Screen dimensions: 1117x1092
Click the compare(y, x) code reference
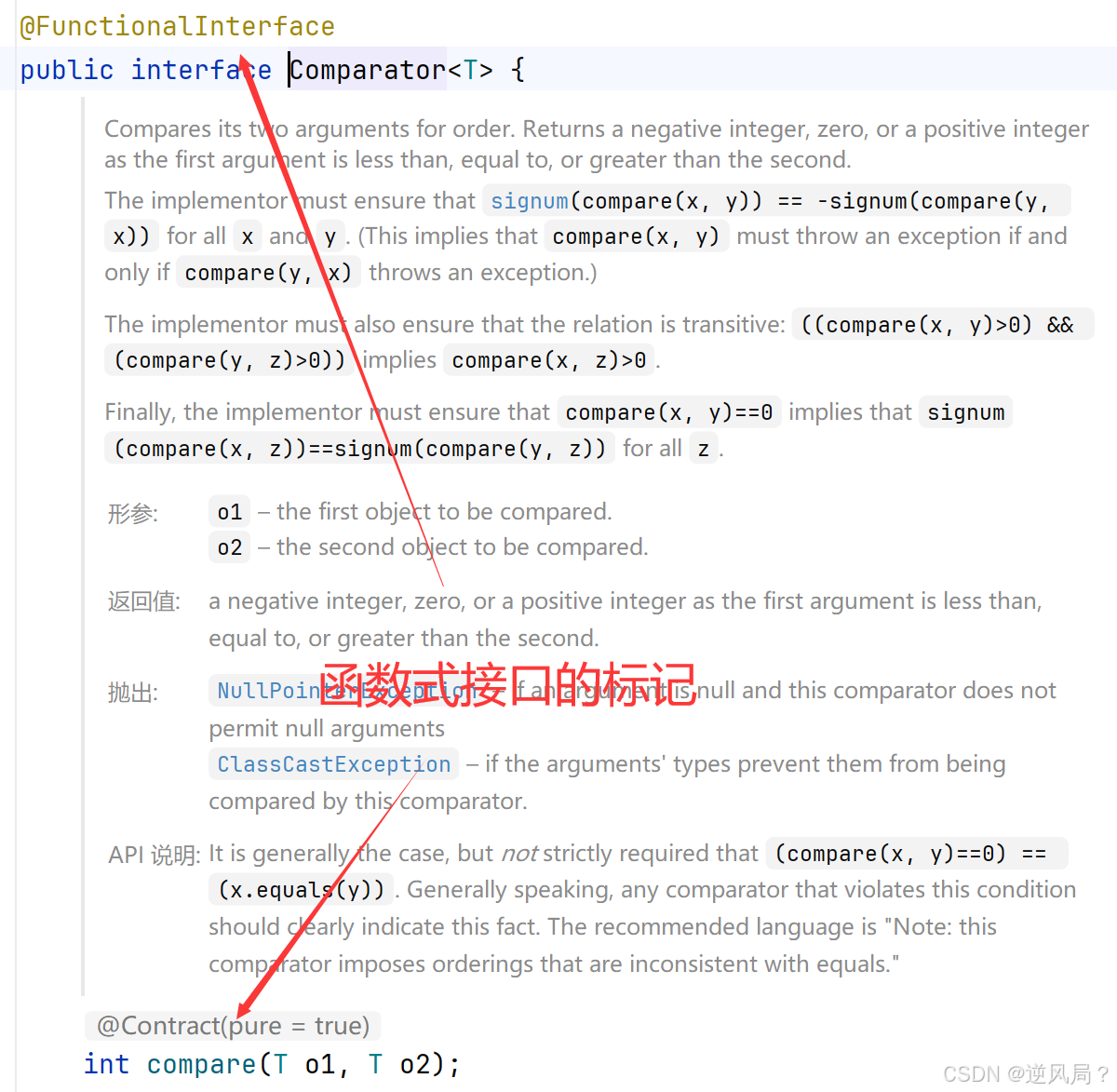pyautogui.click(x=267, y=272)
